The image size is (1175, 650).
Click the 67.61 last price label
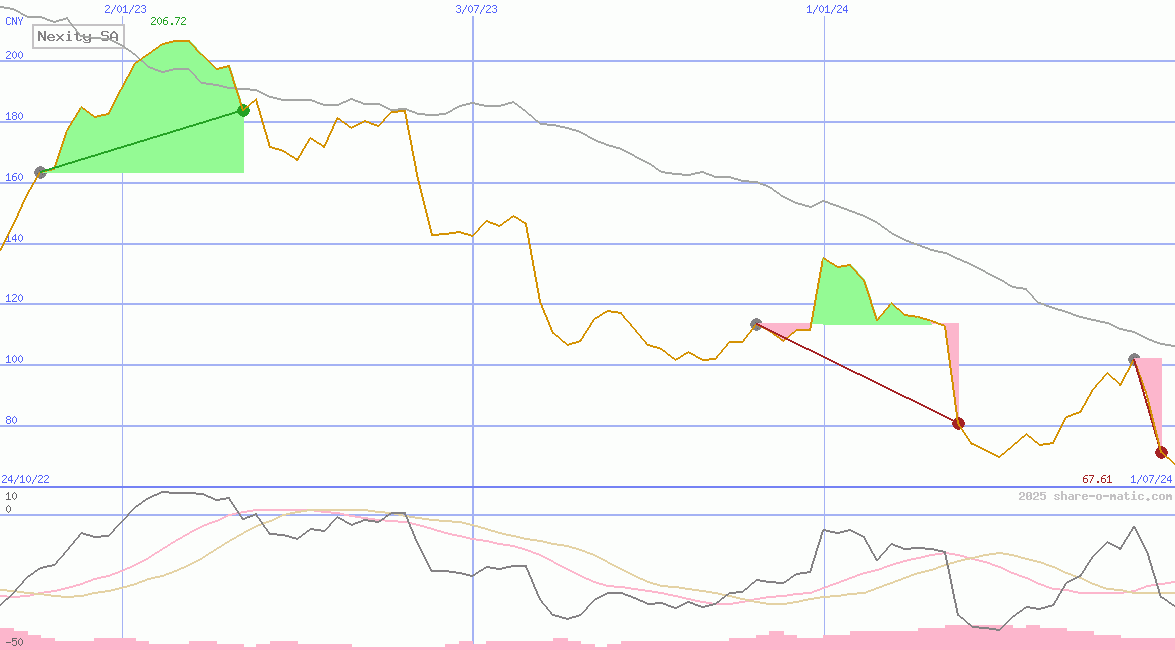(1097, 479)
